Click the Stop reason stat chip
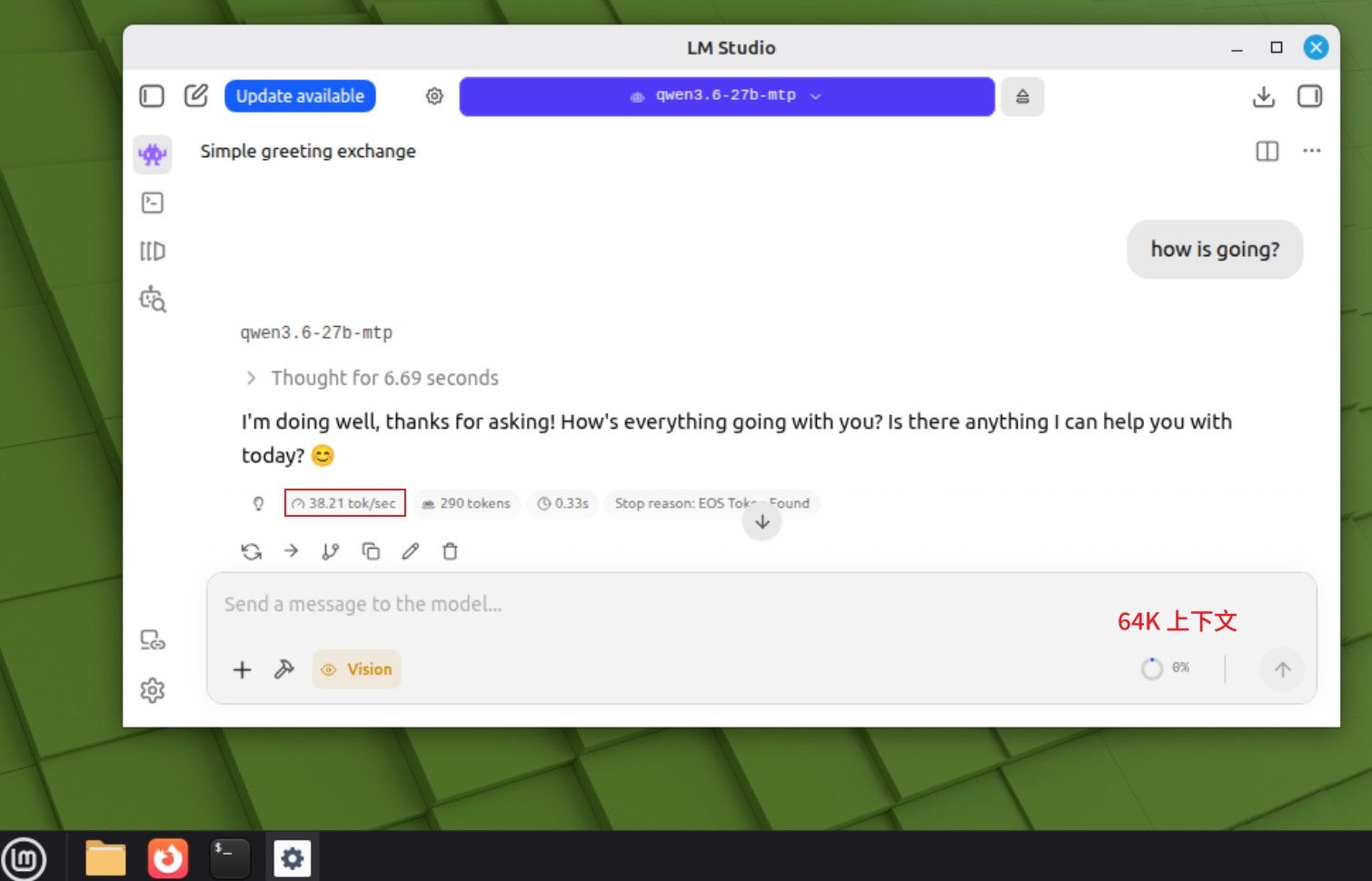The height and width of the screenshot is (881, 1372). (x=711, y=503)
